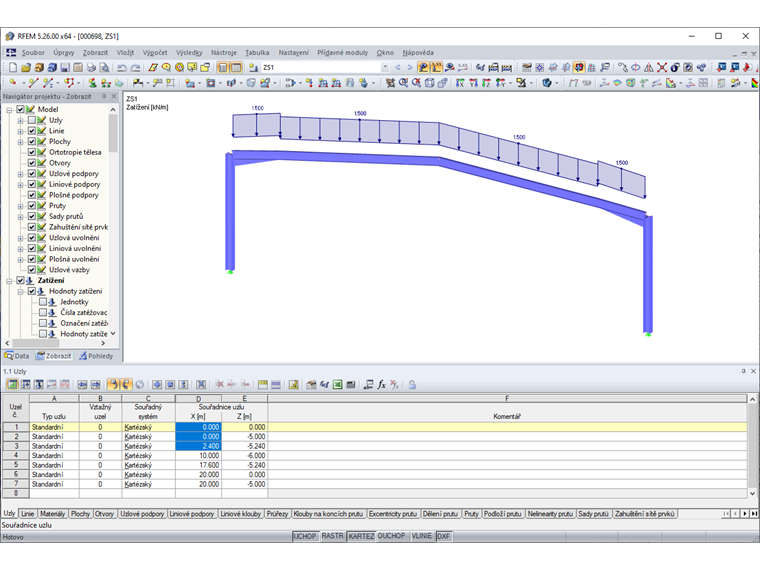Expand the Uzlová uvolnění tree node
The height and width of the screenshot is (570, 760).
[20, 238]
